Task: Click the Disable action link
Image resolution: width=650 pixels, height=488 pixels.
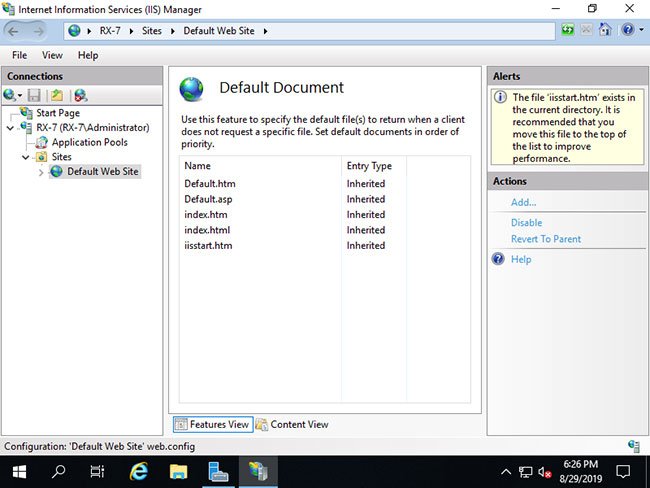Action: click(526, 223)
